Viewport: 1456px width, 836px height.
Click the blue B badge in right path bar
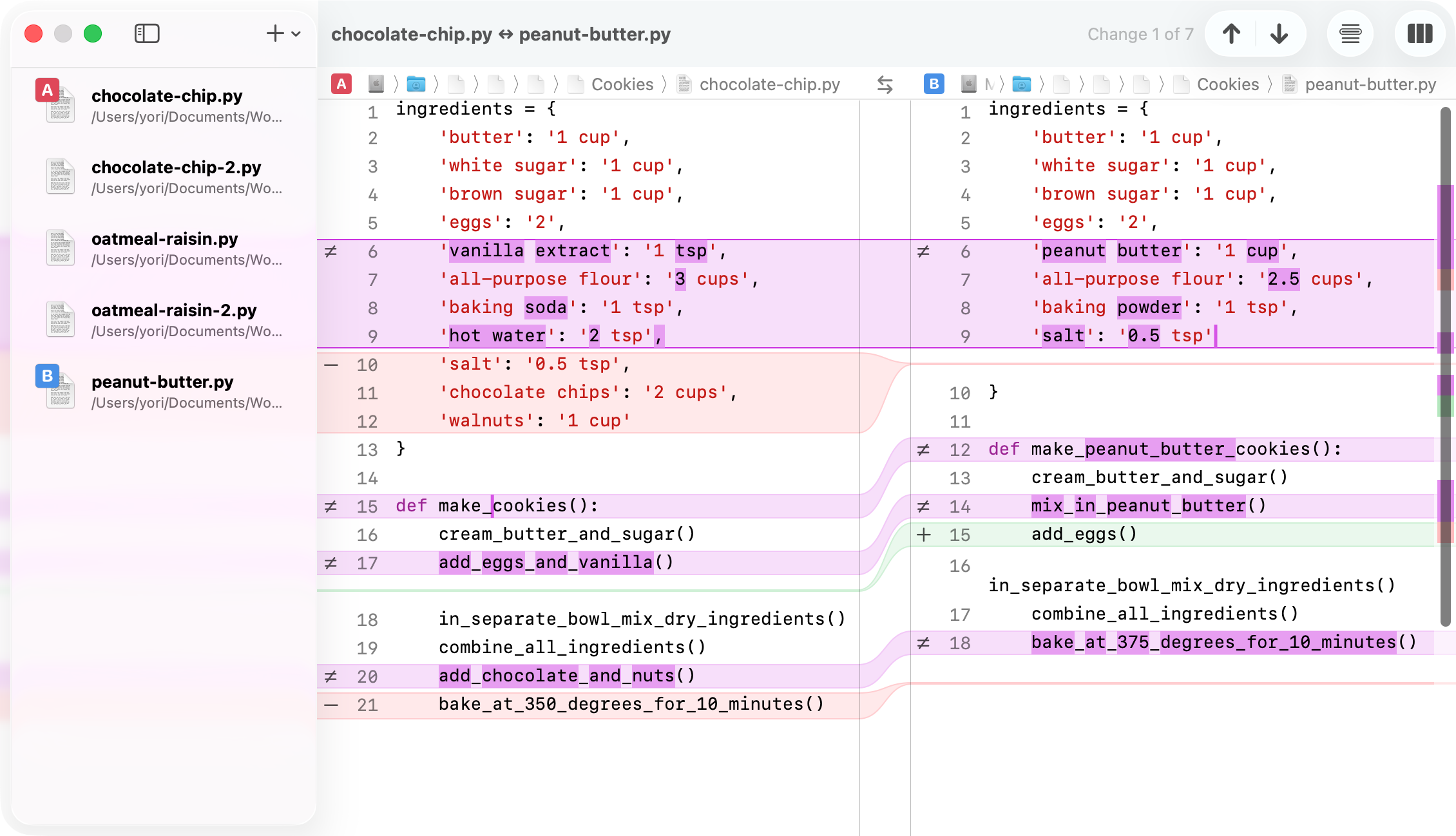934,84
